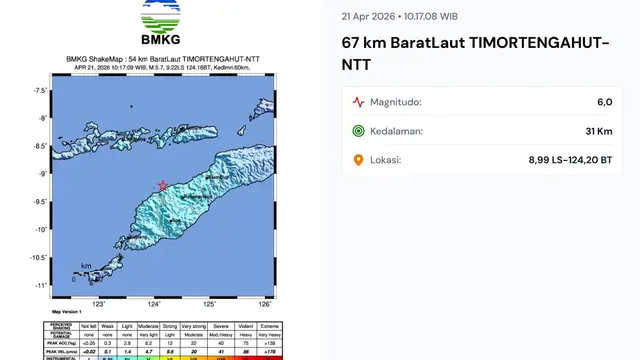Click the km scale label on map
Screen dimensions: 640x360
click(86, 266)
